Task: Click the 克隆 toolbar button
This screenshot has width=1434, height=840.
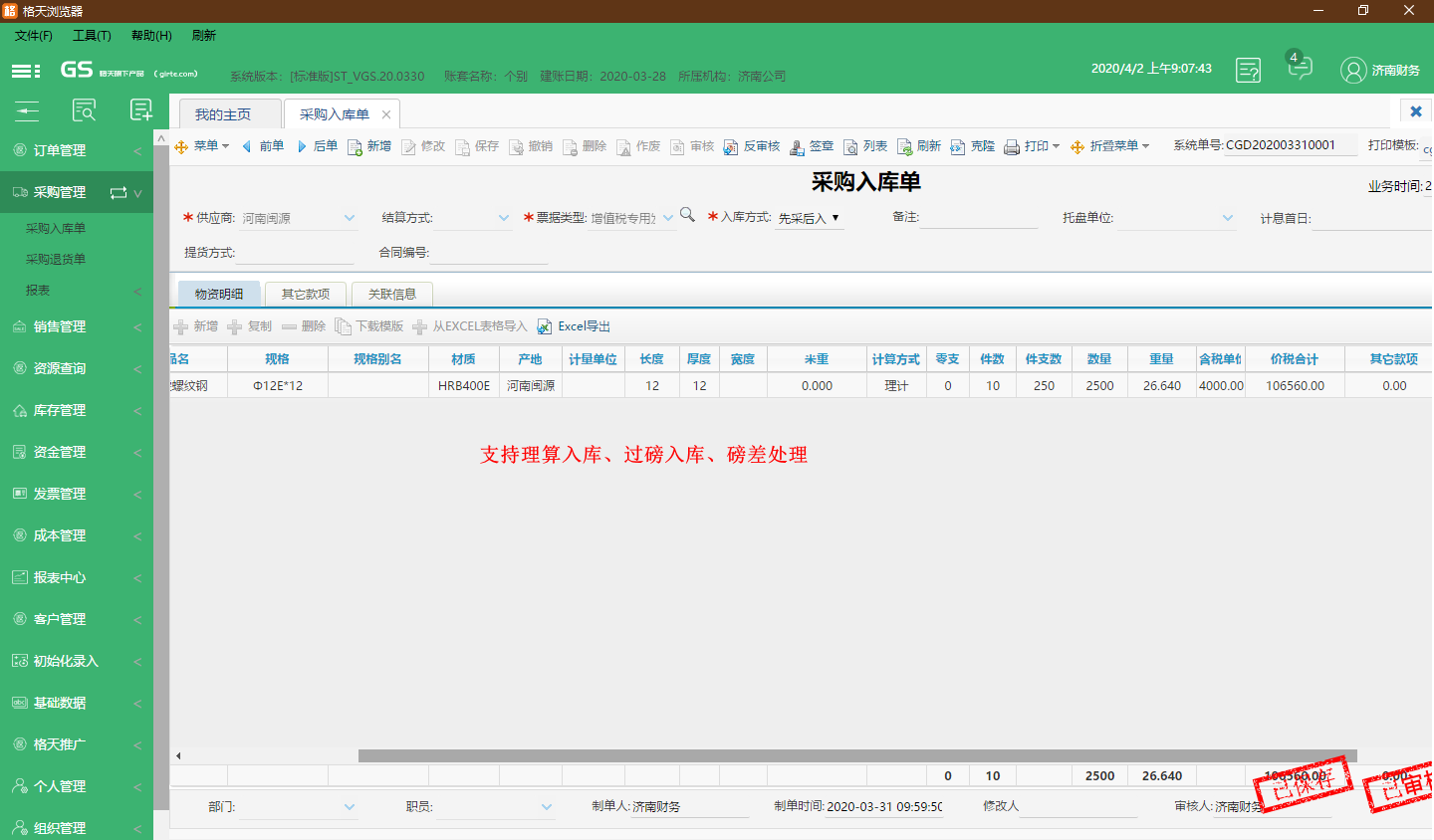Action: pyautogui.click(x=973, y=146)
